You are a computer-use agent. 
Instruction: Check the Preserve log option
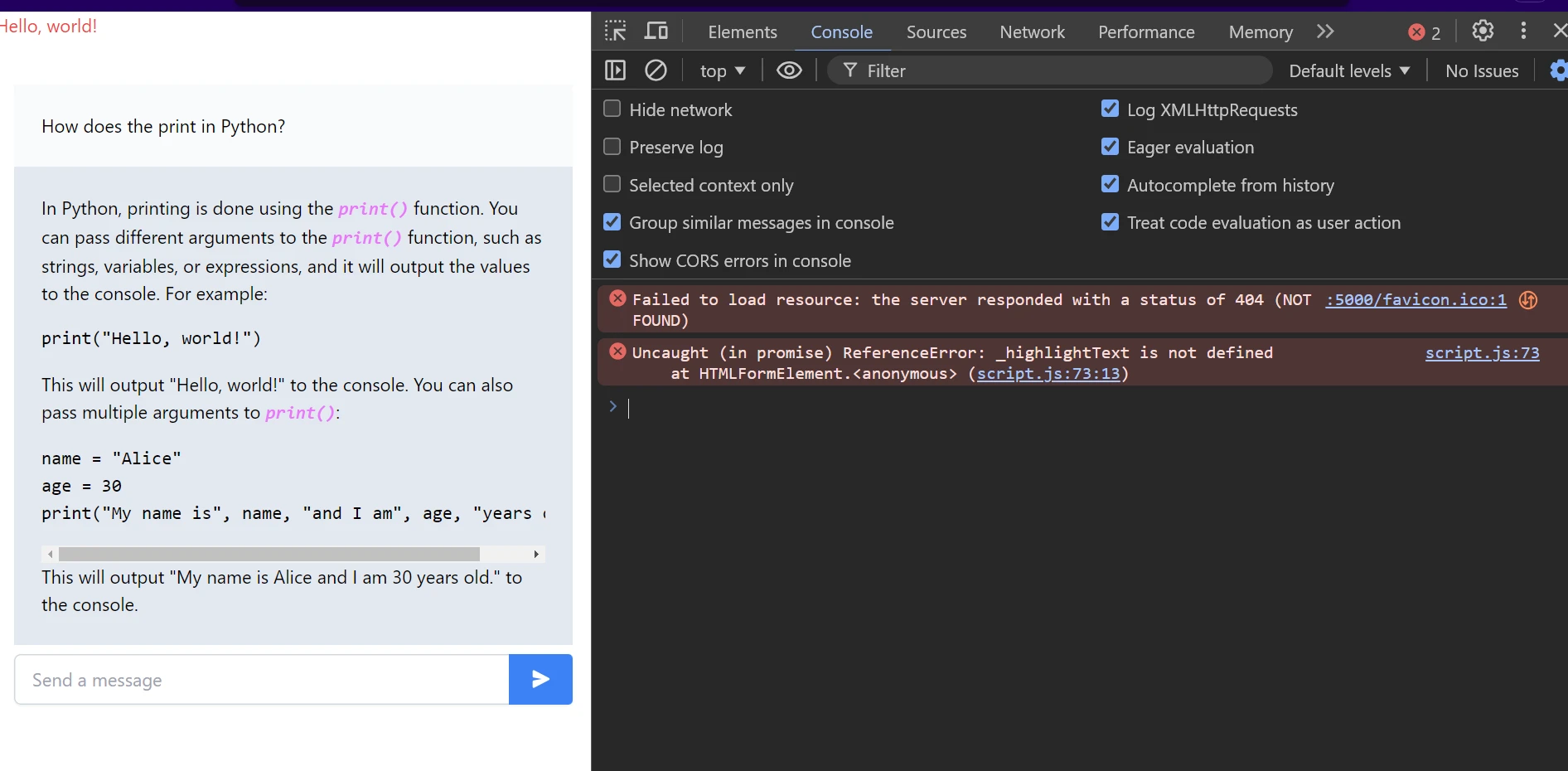612,147
